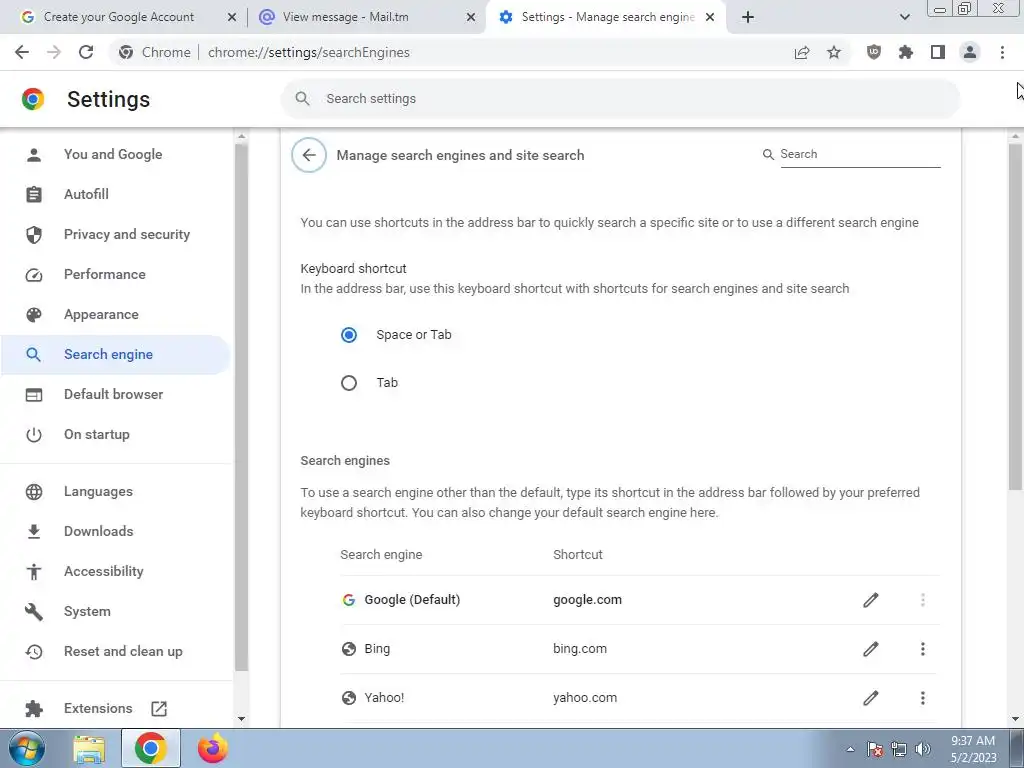Open more actions for Bing
Screen dimensions: 1024x768
[923, 648]
